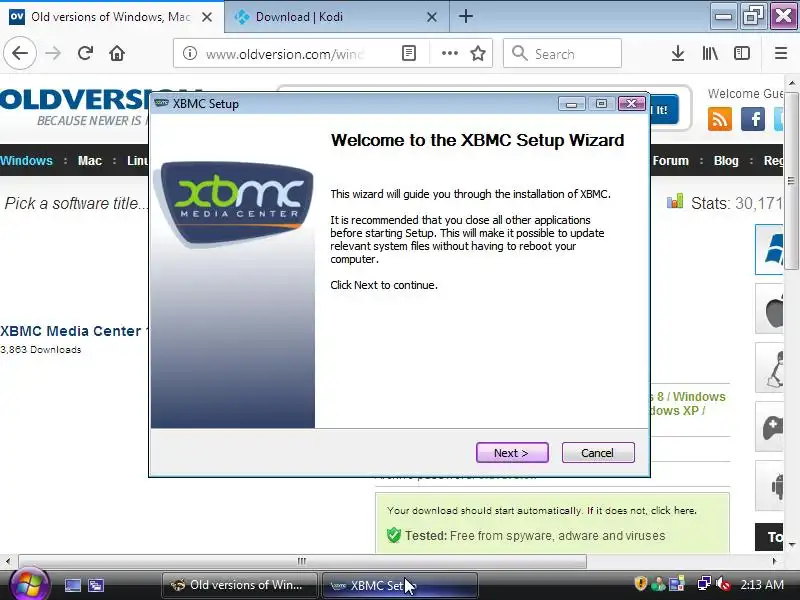Cancel the XBMC Setup wizard

[598, 453]
